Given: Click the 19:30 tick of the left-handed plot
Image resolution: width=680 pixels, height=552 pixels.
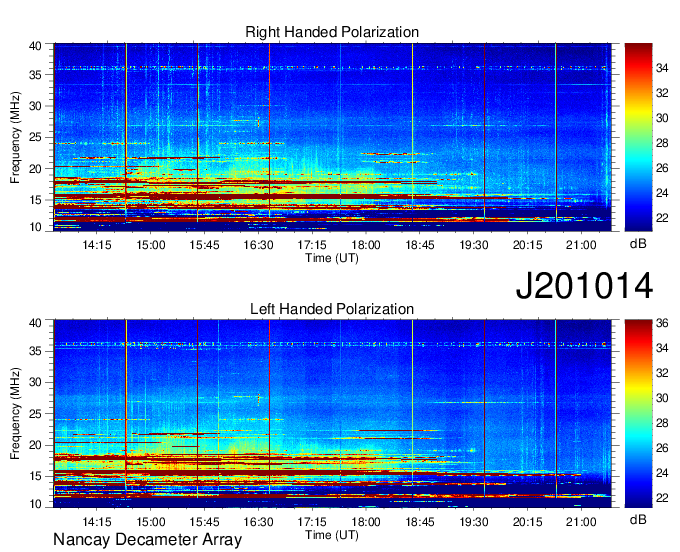Looking at the screenshot, I should (474, 522).
